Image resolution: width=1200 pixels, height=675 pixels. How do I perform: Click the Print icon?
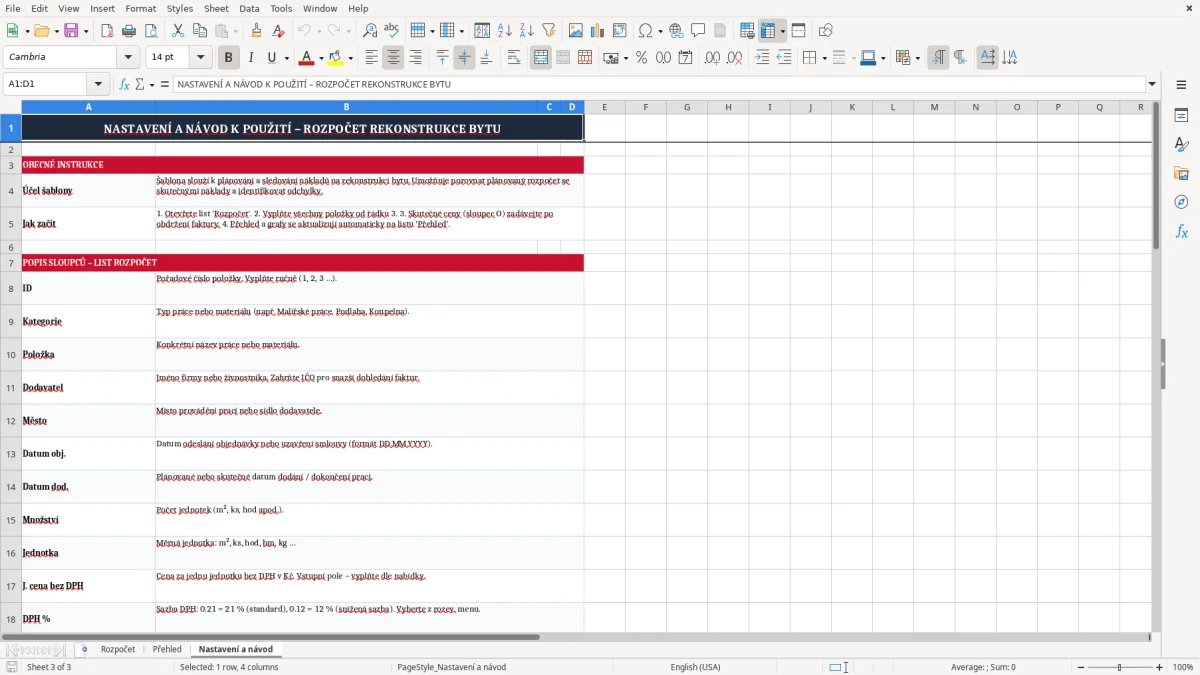click(129, 31)
